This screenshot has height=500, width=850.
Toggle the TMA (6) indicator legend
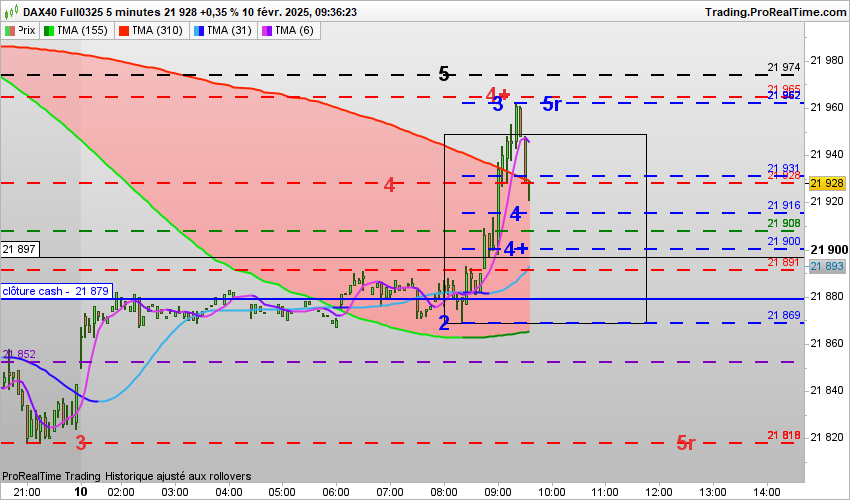pos(289,30)
